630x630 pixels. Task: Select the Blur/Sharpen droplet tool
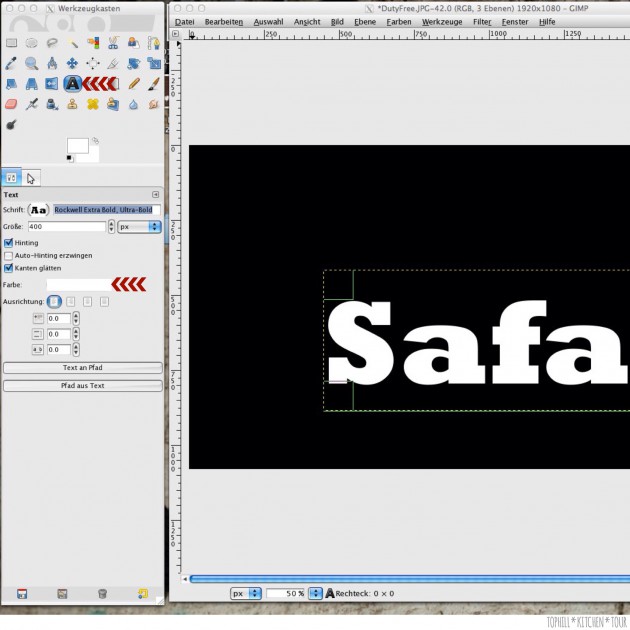[x=133, y=104]
